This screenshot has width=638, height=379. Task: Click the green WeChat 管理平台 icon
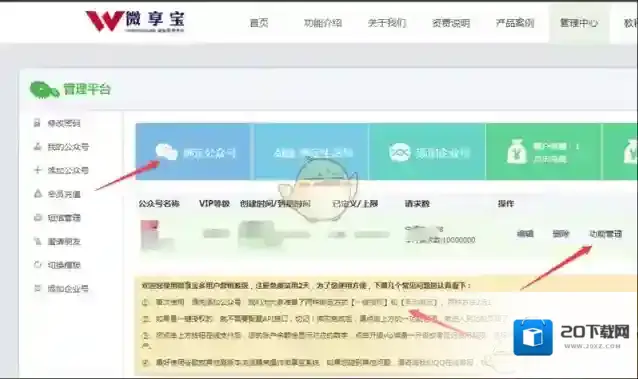tap(45, 90)
